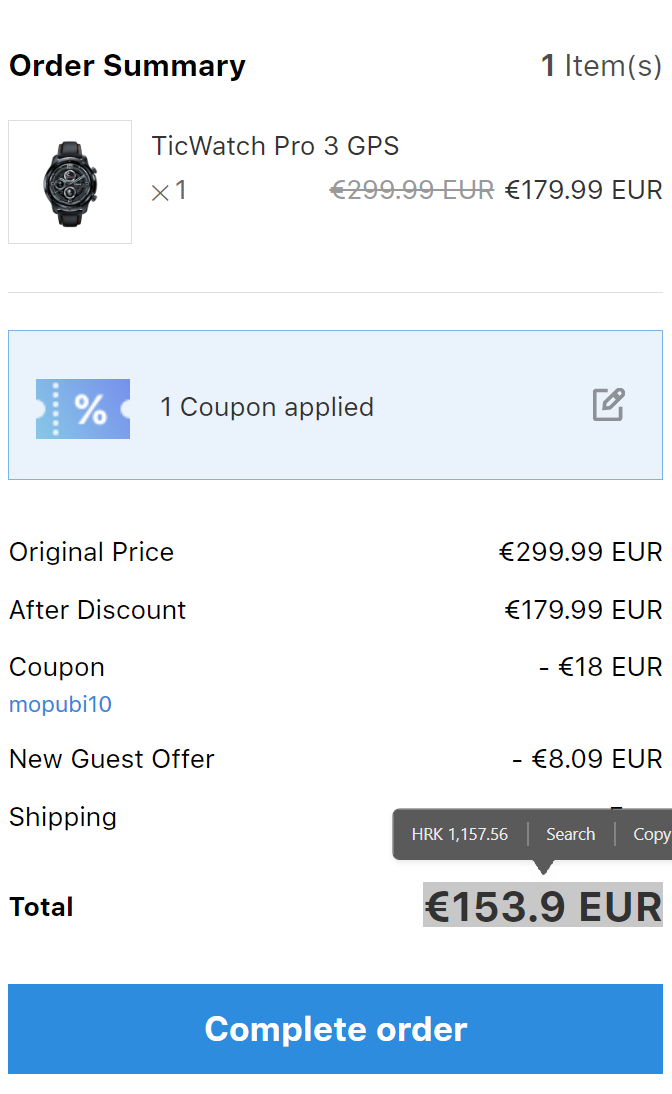This screenshot has width=672, height=1094.
Task: Click the New Guest Offer label
Action: click(112, 759)
